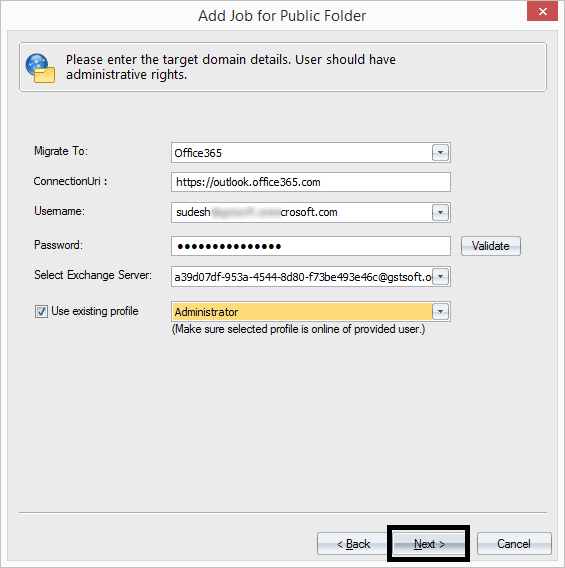The image size is (565, 568).
Task: Click the Validate button
Action: tap(491, 246)
